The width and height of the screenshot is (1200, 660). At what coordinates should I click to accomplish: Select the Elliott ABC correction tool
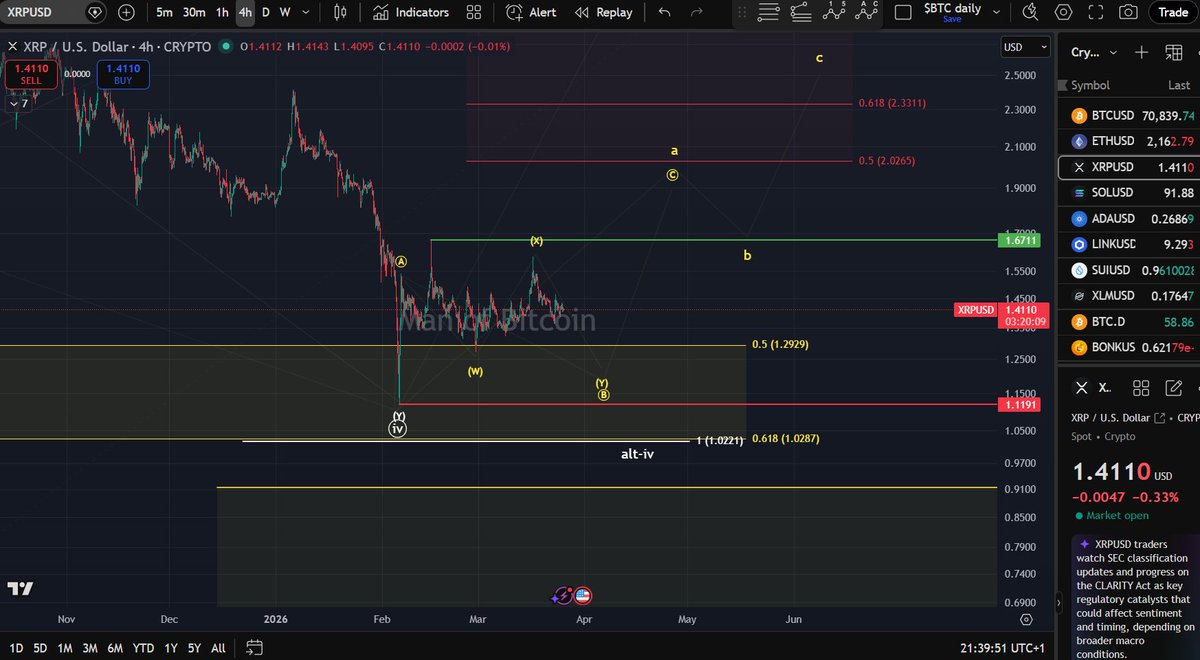pos(865,11)
